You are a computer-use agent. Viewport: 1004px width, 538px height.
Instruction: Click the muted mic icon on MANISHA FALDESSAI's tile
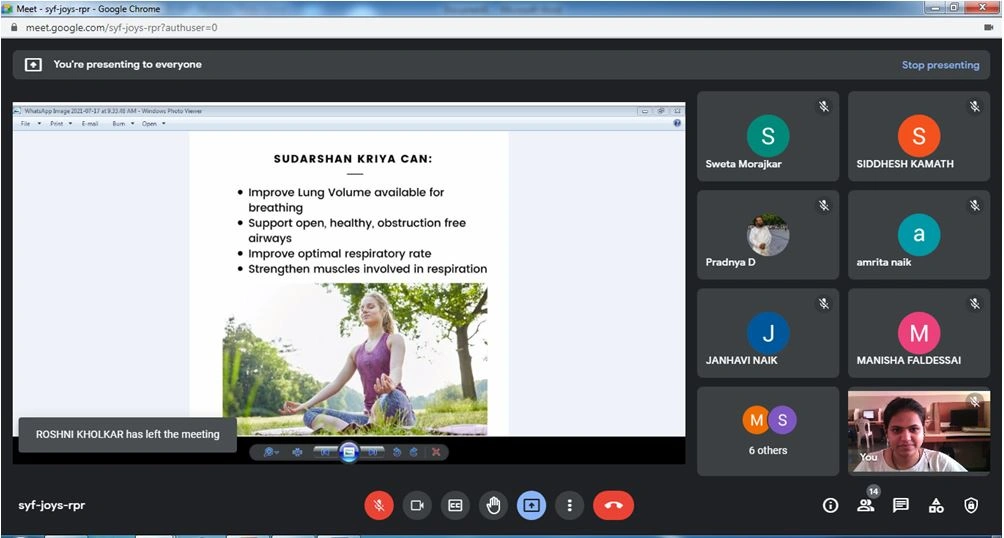[975, 304]
